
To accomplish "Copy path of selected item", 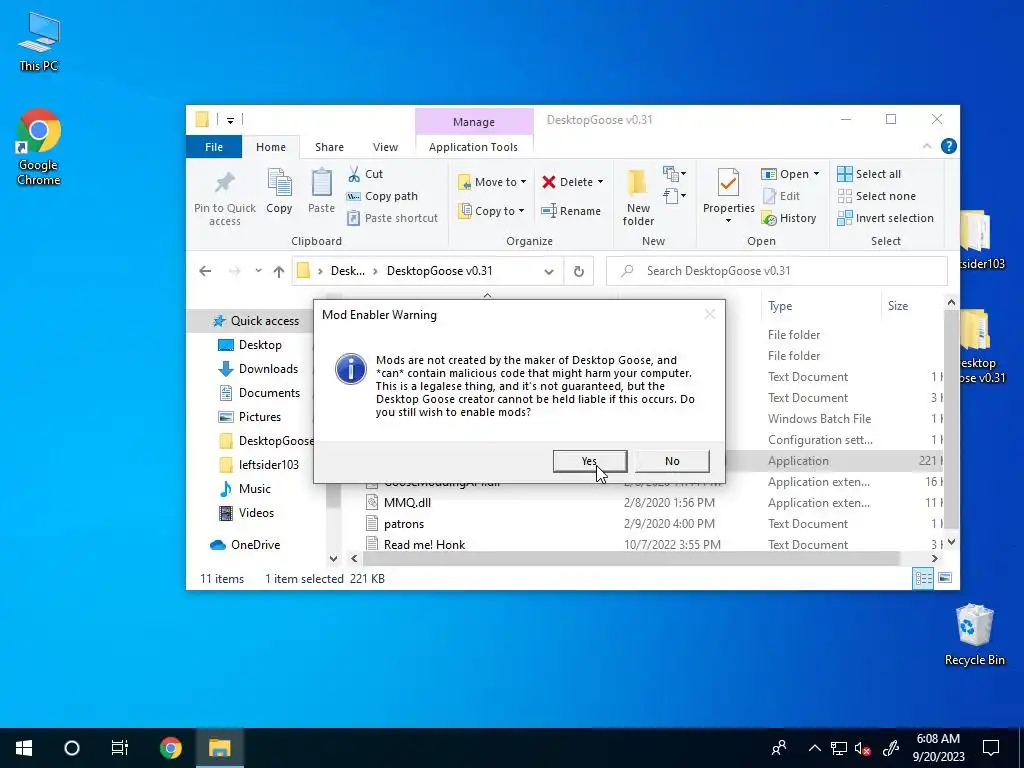I will tap(382, 196).
